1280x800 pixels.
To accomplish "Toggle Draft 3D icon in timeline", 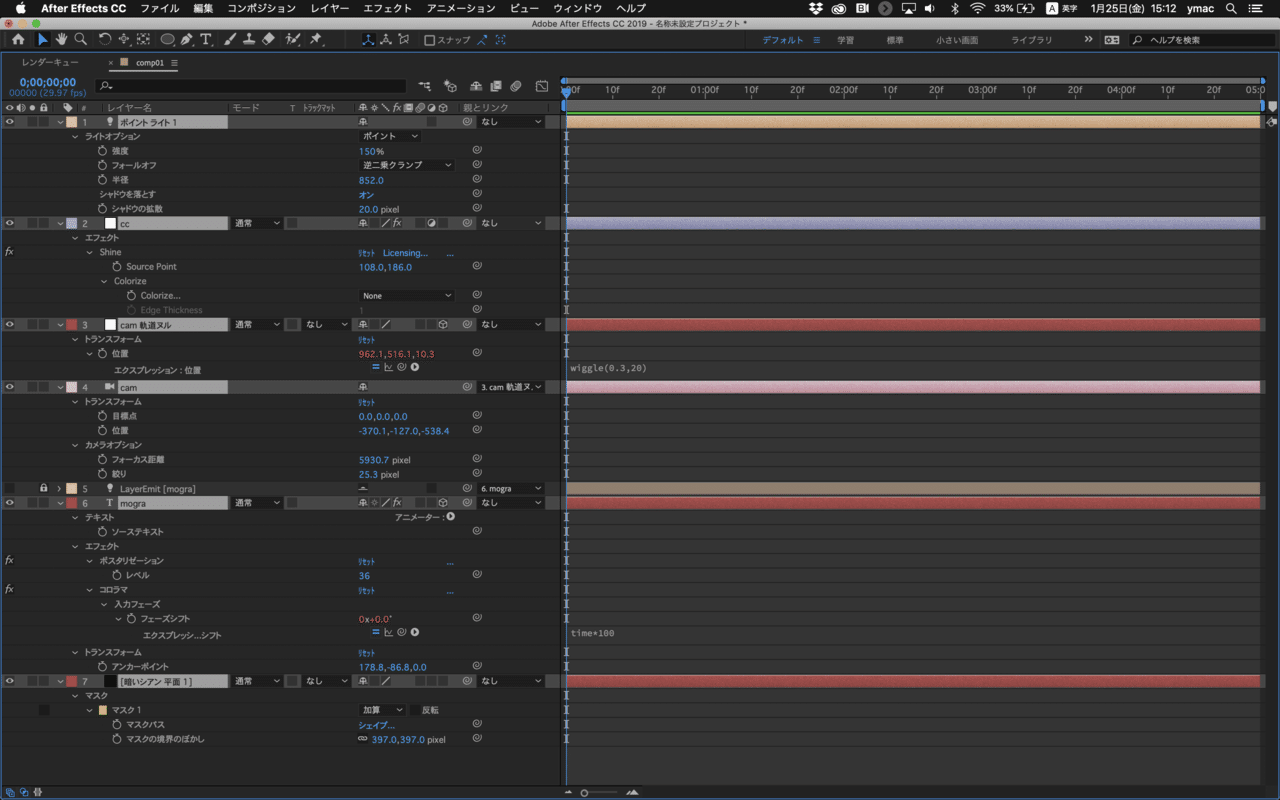I will pyautogui.click(x=451, y=86).
